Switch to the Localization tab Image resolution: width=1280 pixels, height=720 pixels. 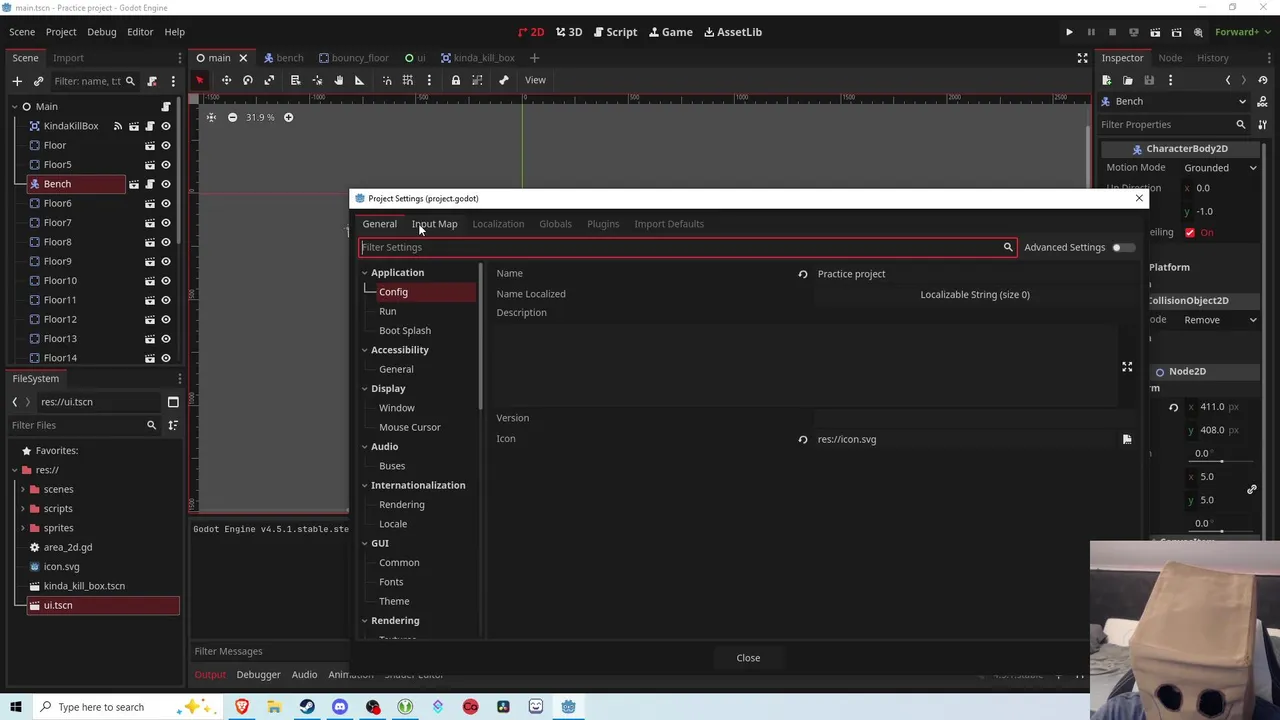click(498, 224)
